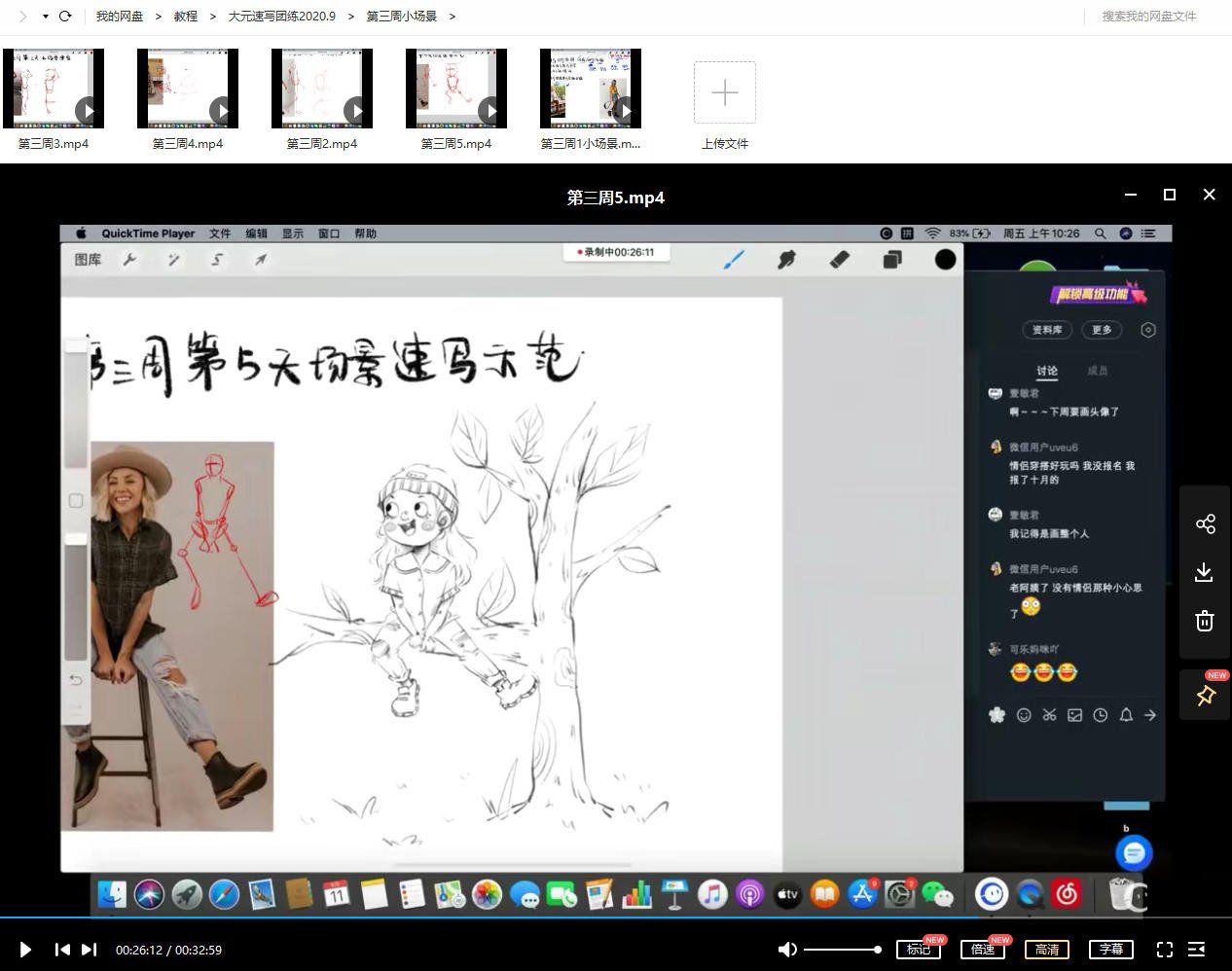1232x971 pixels.
Task: Open the 第三周3.mp4 video thumbnail
Action: pos(54,88)
